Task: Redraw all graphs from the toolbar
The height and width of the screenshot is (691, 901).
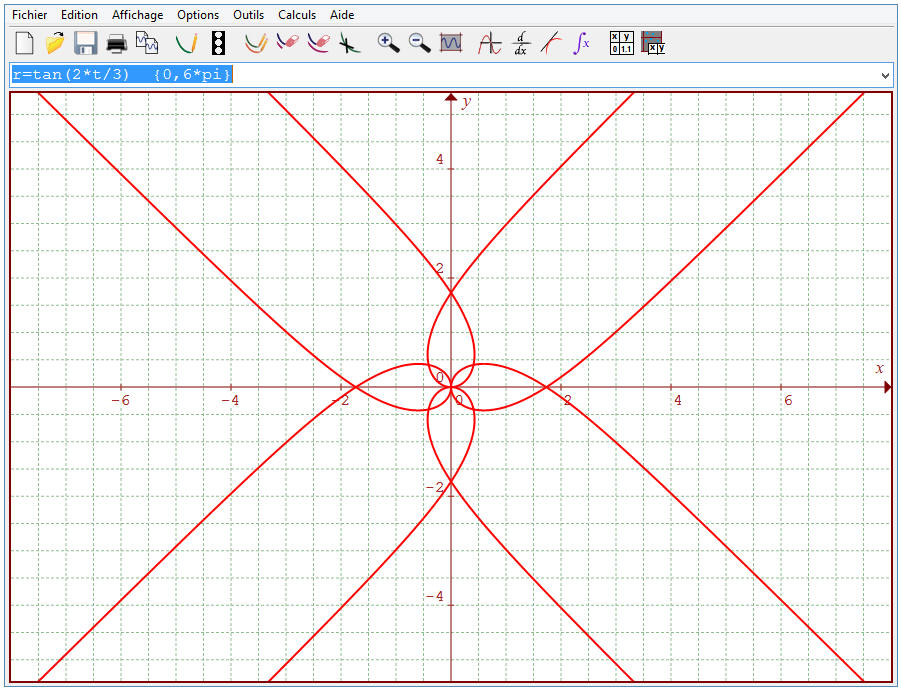Action: [x=256, y=43]
